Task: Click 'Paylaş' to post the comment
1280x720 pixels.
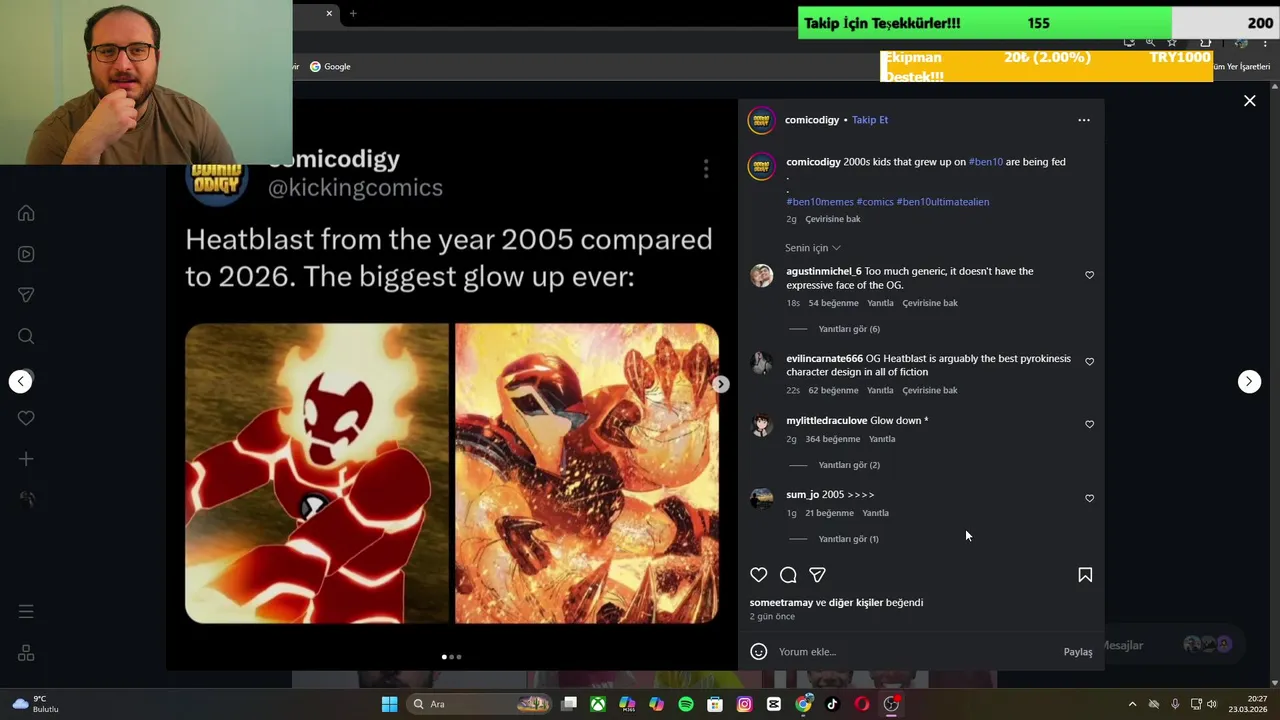Action: click(x=1078, y=652)
